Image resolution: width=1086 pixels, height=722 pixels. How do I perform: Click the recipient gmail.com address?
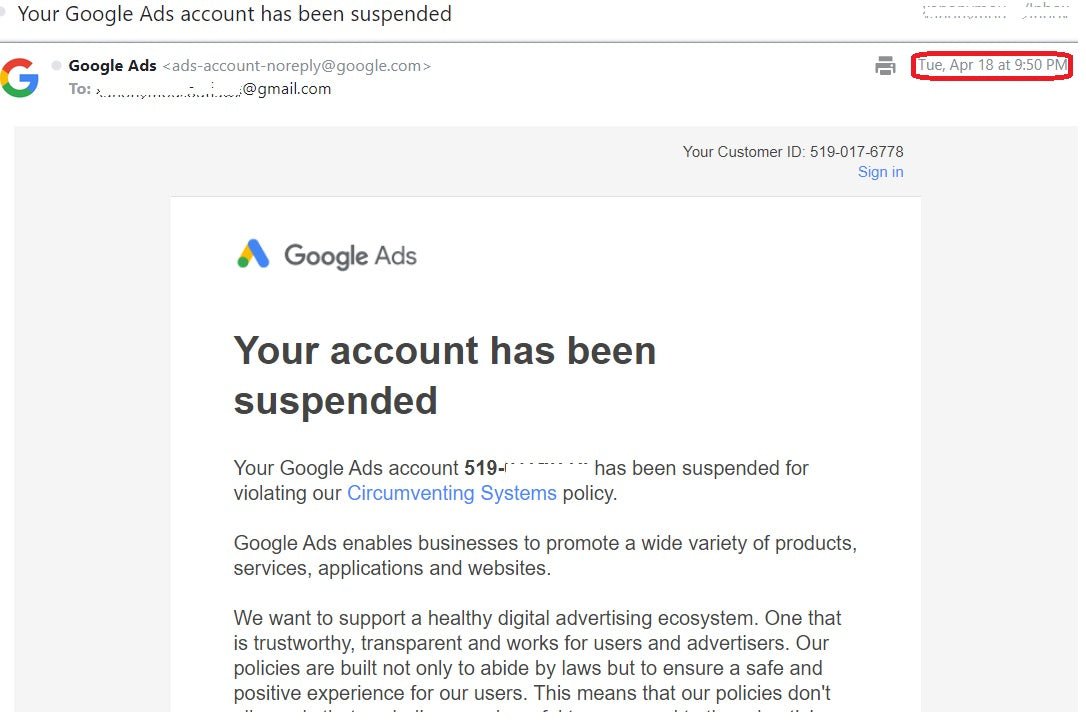(x=286, y=89)
